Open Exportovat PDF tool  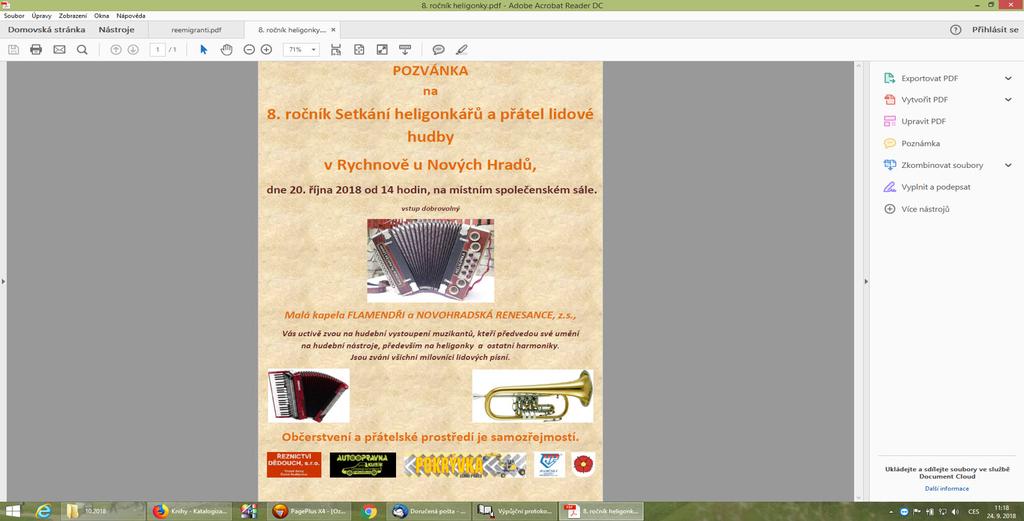point(929,78)
